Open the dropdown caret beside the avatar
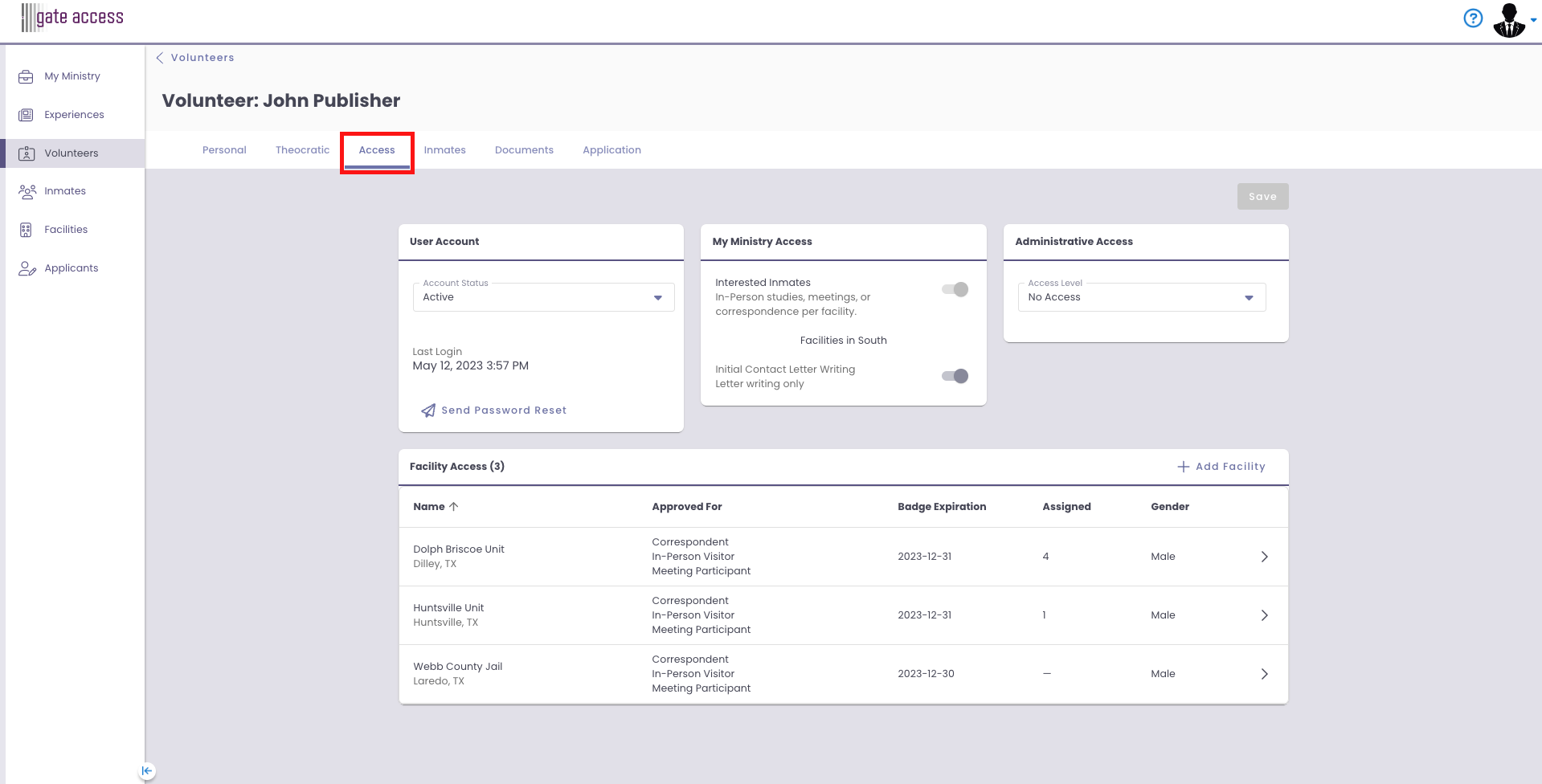This screenshot has width=1542, height=784. click(1533, 21)
